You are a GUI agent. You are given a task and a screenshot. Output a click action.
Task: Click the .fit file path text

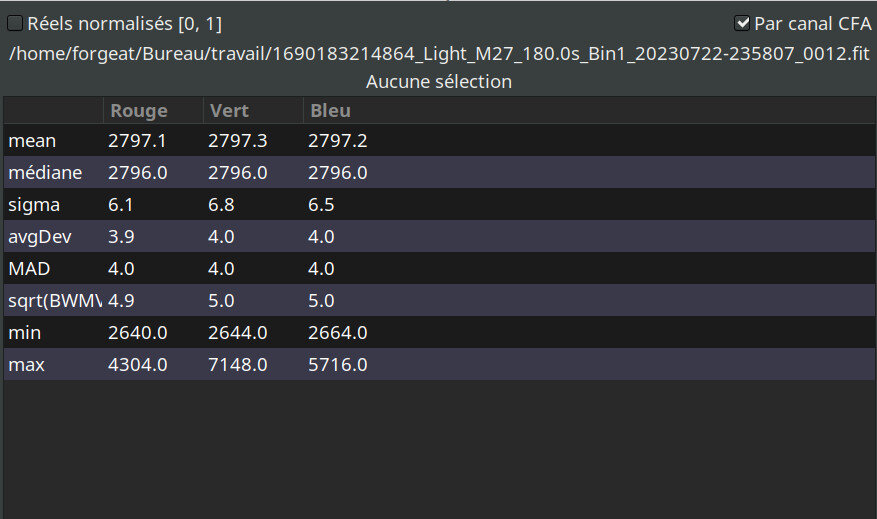[x=438, y=53]
